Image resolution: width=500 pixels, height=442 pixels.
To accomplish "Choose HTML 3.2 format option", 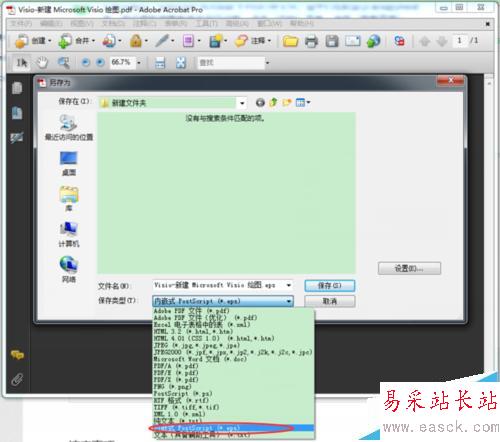I will coord(233,331).
